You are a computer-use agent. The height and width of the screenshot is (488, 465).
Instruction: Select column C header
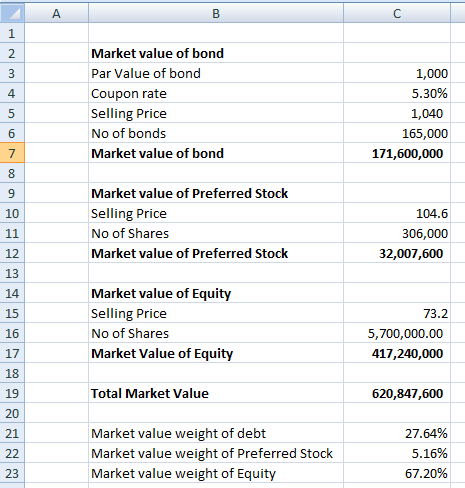[x=397, y=13]
